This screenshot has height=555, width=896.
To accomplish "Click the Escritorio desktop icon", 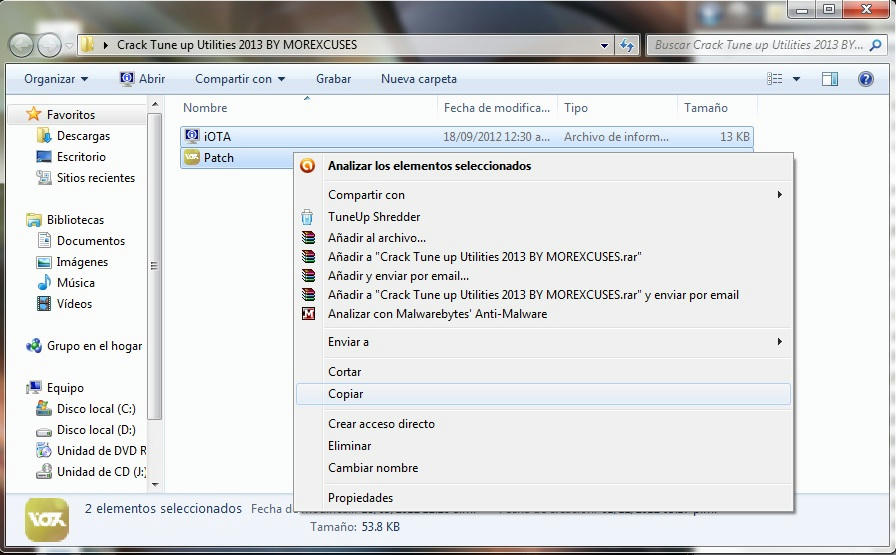I will click(x=43, y=157).
